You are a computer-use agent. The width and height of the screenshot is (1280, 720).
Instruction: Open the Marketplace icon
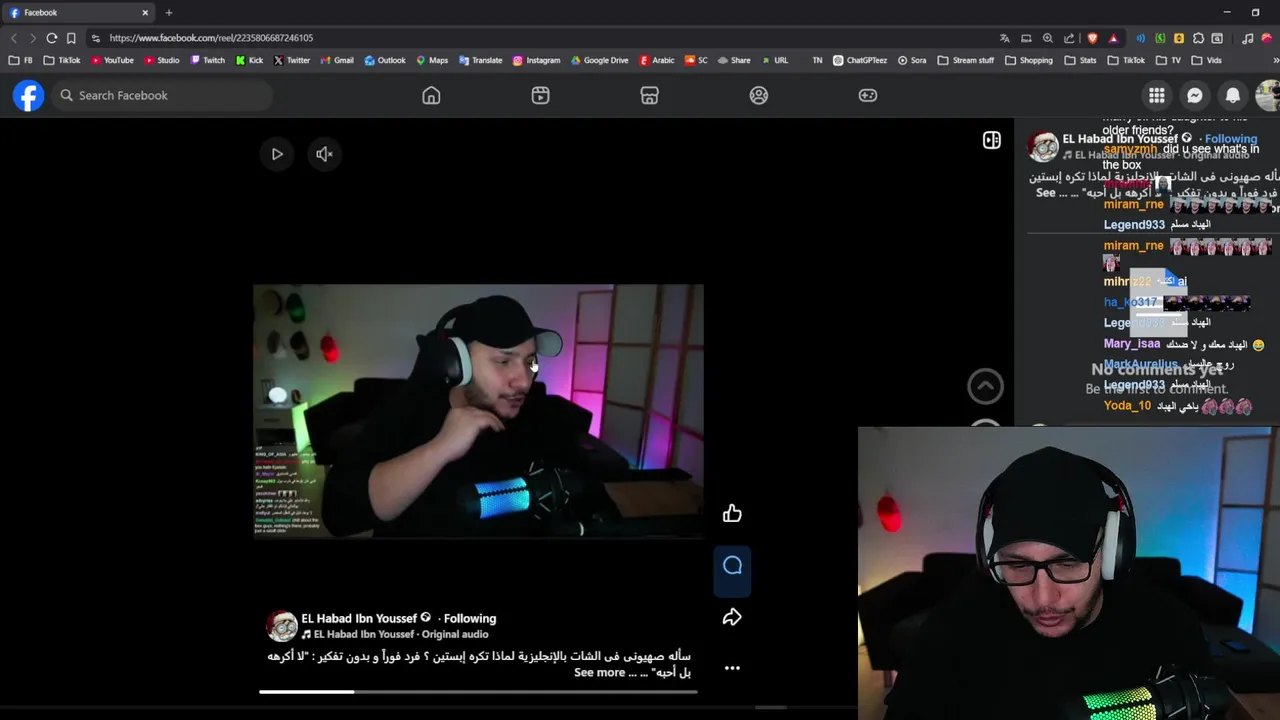tap(649, 95)
